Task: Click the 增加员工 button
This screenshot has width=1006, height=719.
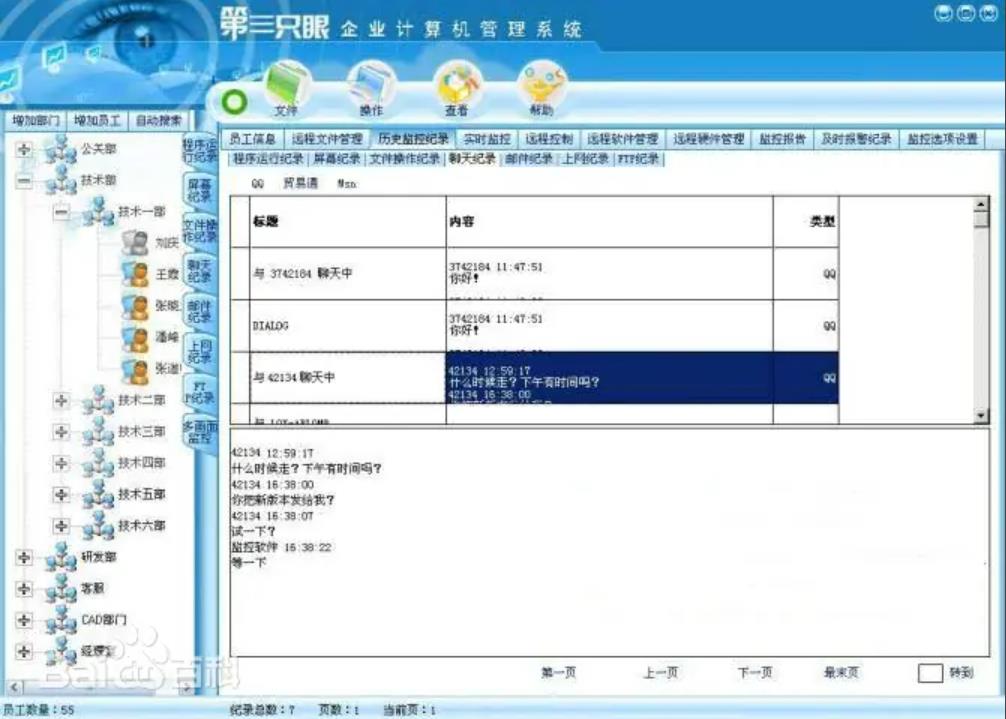Action: (x=97, y=120)
